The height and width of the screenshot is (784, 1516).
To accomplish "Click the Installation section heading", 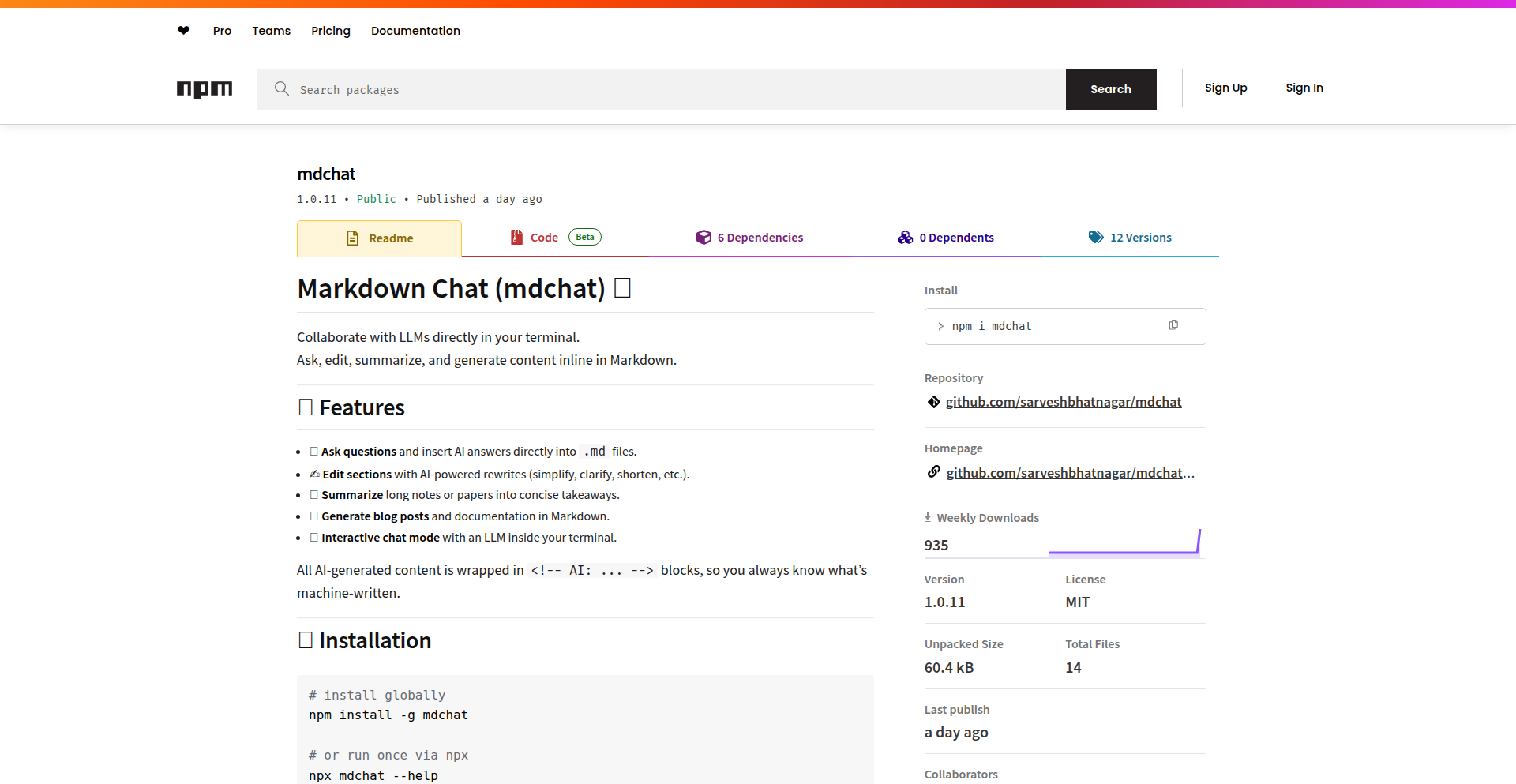I will point(365,640).
